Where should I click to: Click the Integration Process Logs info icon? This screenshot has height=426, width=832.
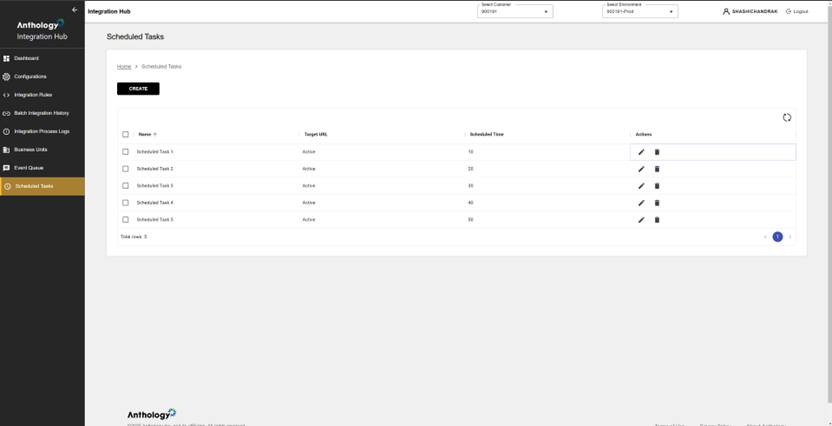[6, 131]
